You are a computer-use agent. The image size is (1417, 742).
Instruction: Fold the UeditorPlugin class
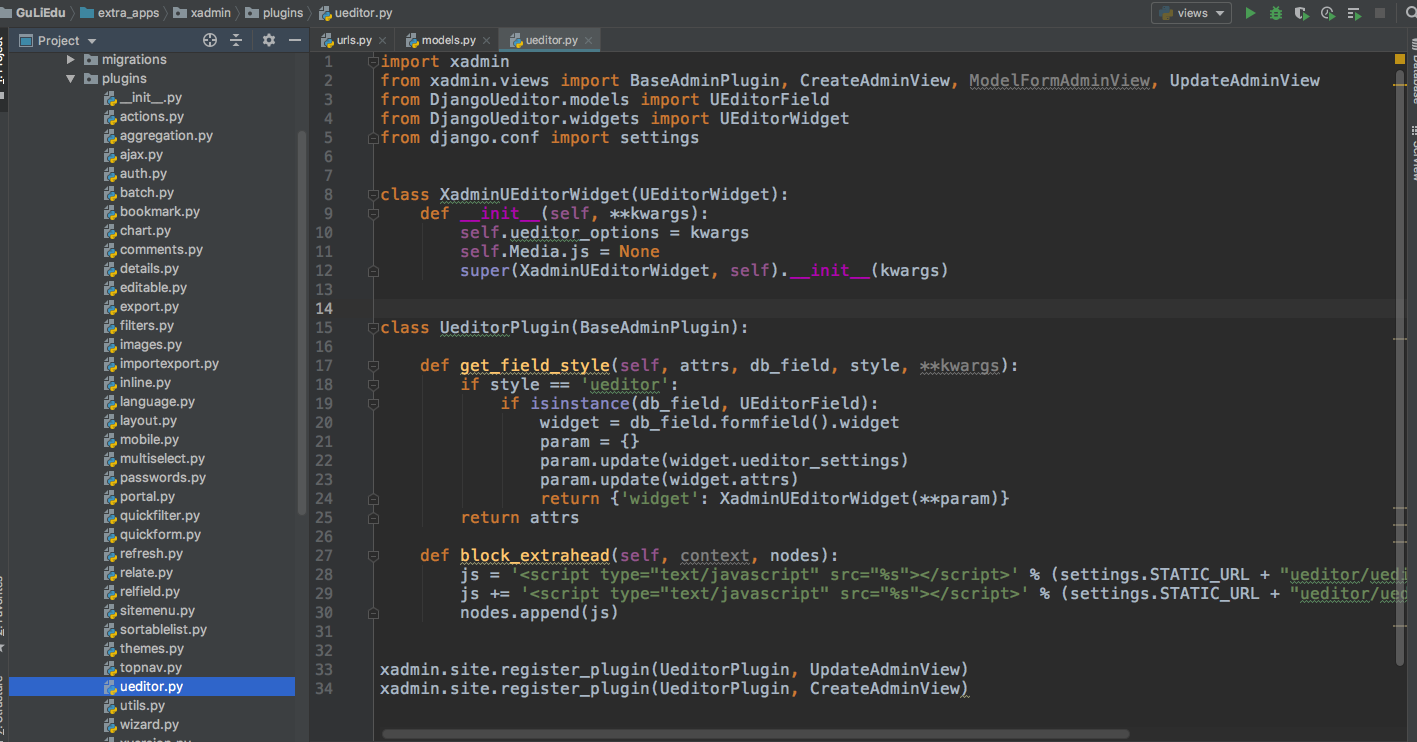click(373, 327)
